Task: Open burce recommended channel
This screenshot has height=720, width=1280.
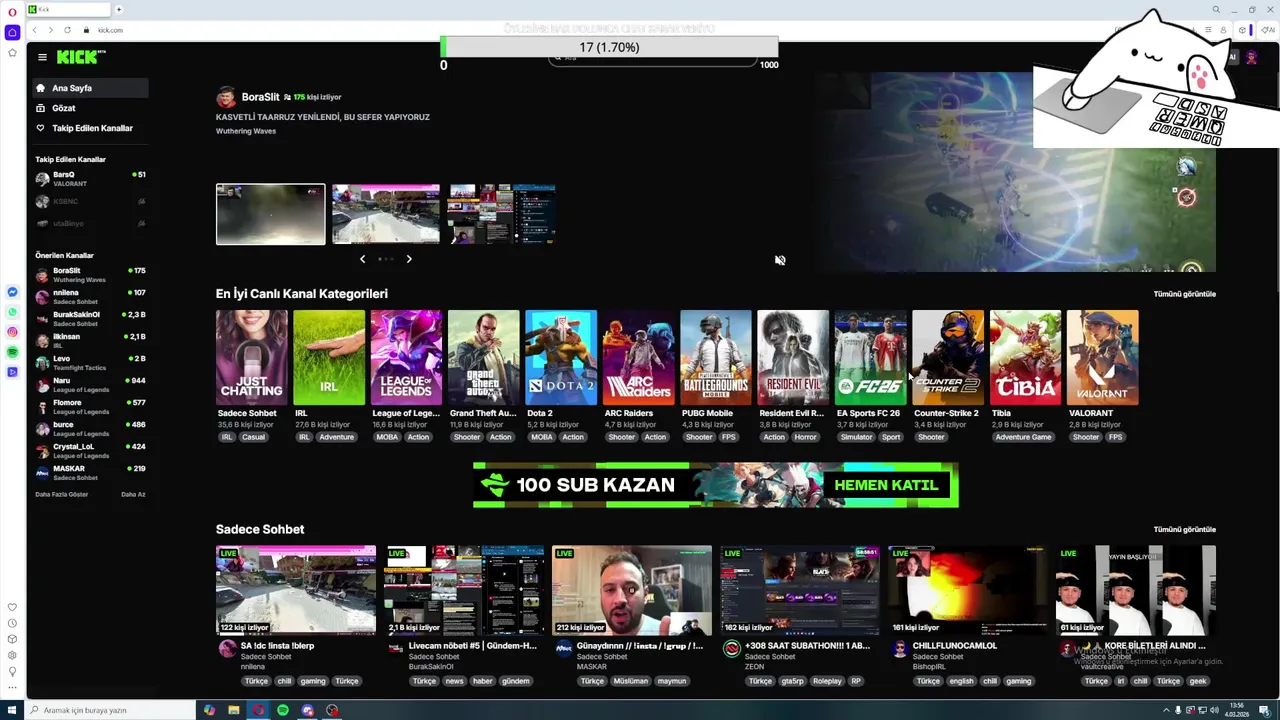Action: click(90, 429)
